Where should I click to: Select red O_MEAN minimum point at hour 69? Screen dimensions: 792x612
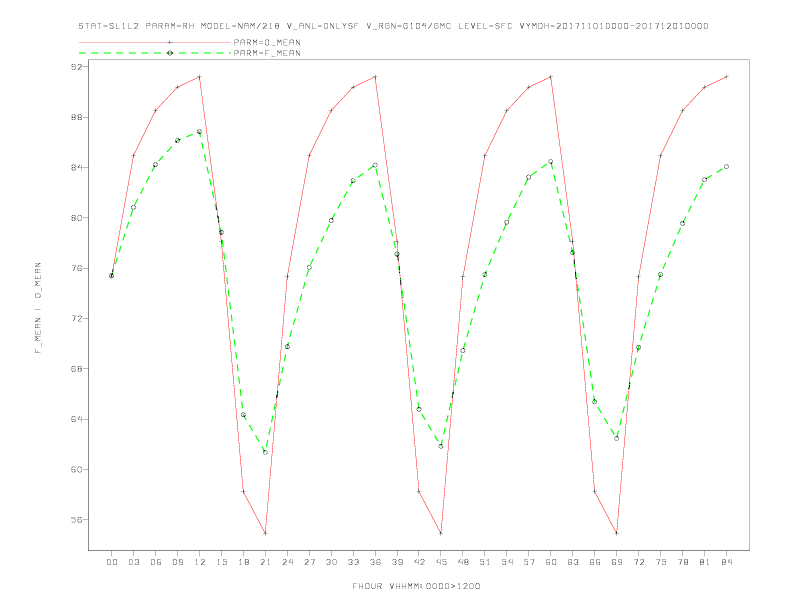coord(617,533)
